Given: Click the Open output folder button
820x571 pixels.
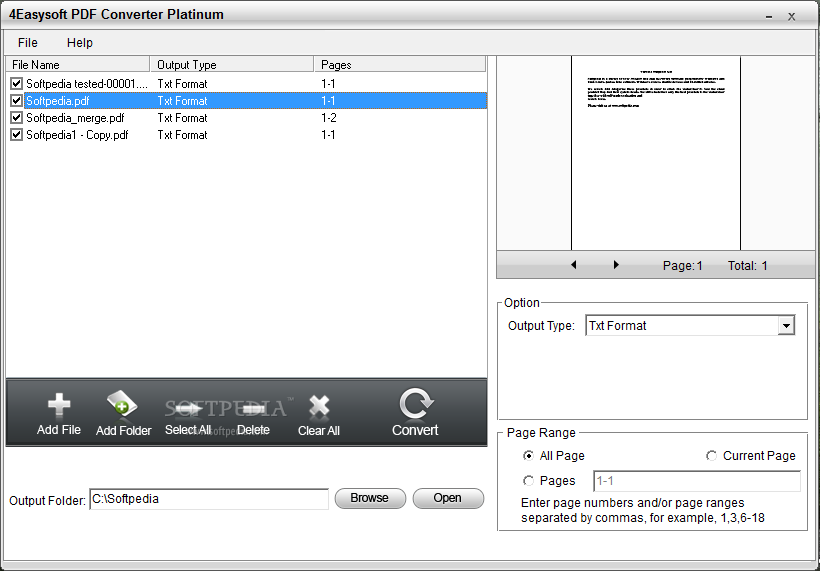Looking at the screenshot, I should [x=448, y=498].
